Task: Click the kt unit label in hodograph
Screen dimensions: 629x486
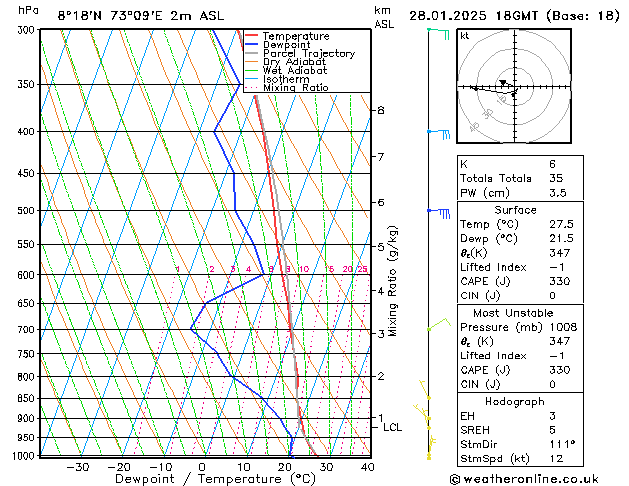Action: [465, 36]
